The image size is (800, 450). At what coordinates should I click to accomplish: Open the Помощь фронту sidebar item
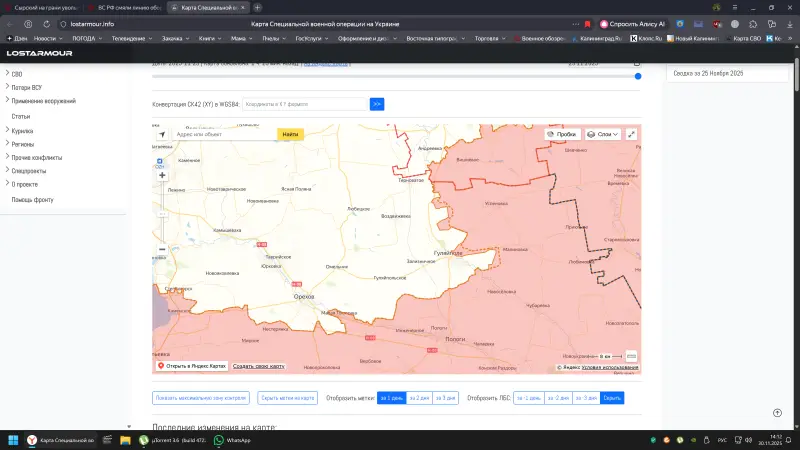[x=32, y=199]
